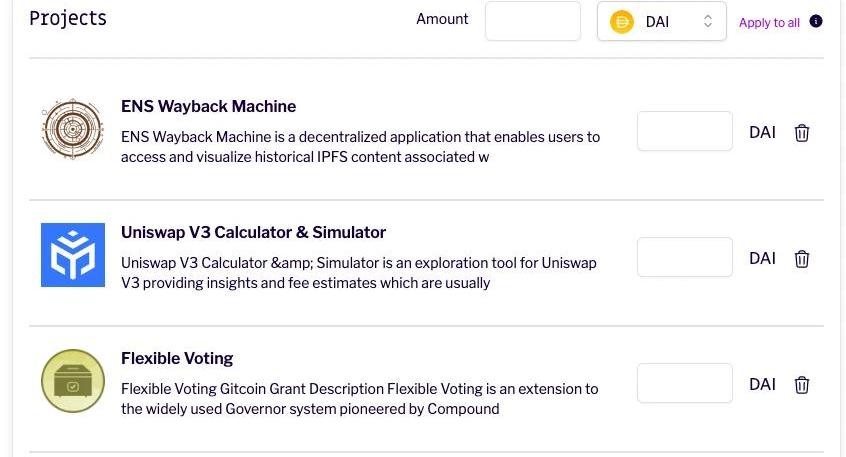Expand token selector chevron arrows
The image size is (846, 457).
pyautogui.click(x=708, y=21)
